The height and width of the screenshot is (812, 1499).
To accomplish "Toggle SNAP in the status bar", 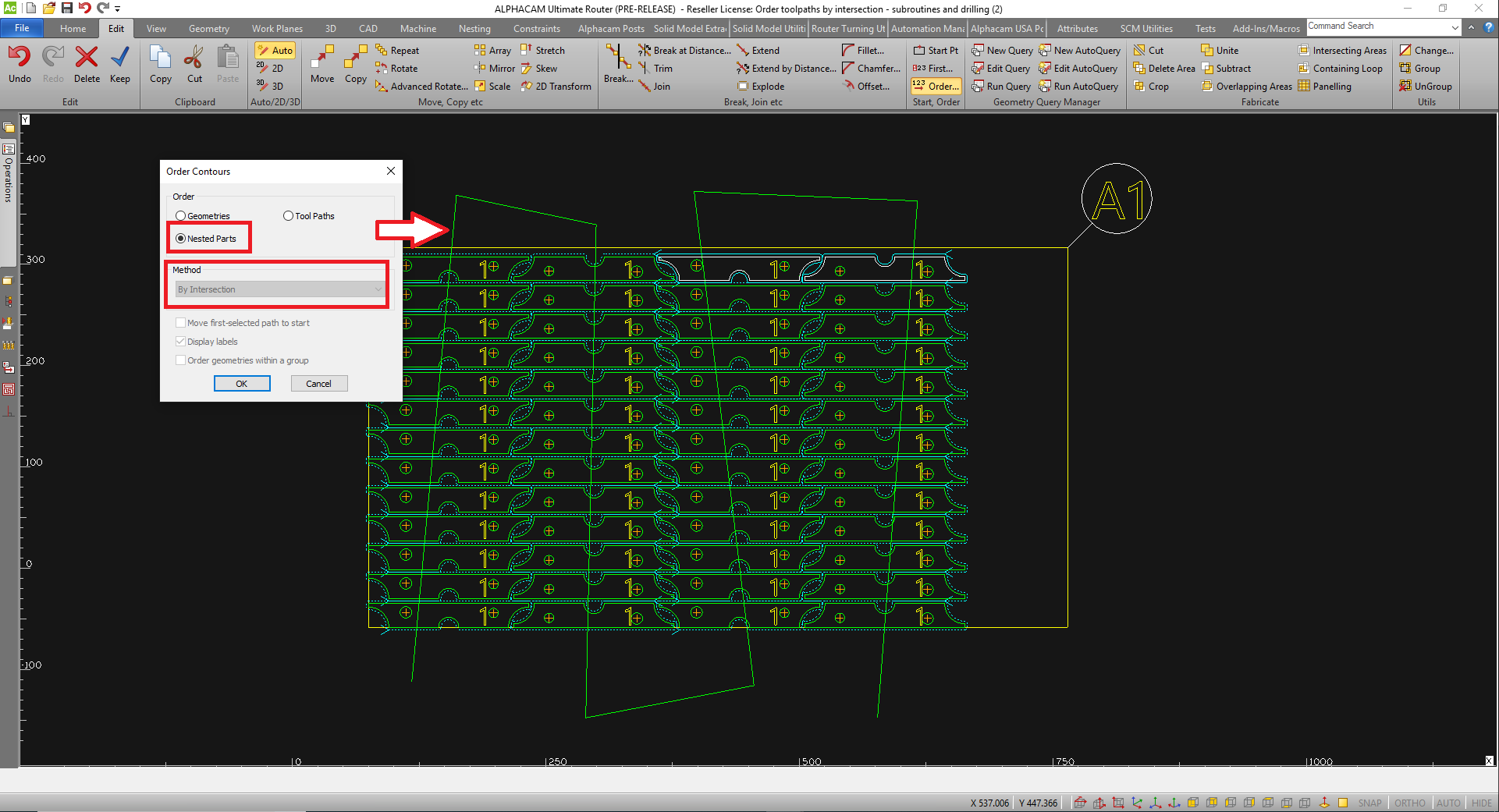I will [1369, 803].
